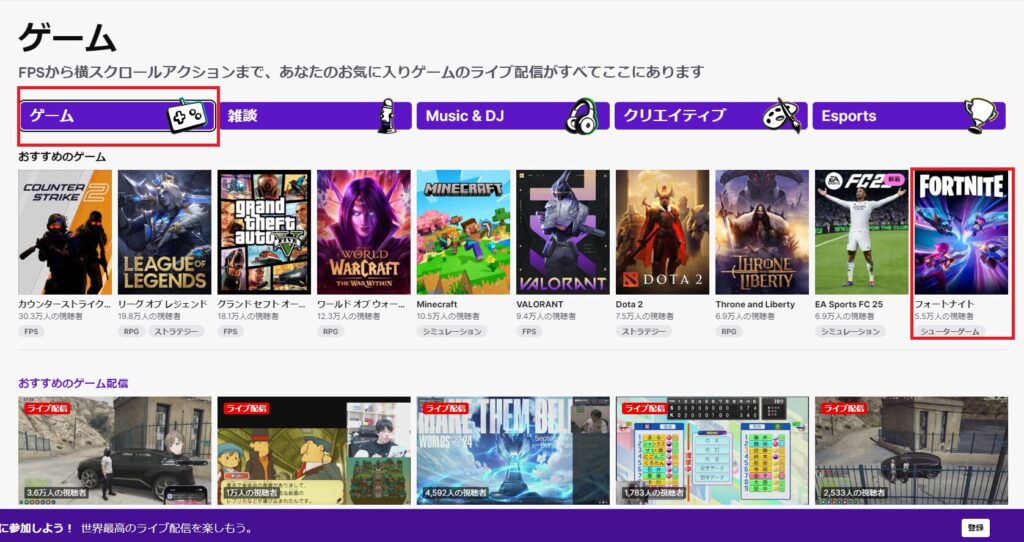The height and width of the screenshot is (542, 1024).
Task: Click the VALORANT title text link
Action: tap(539, 304)
